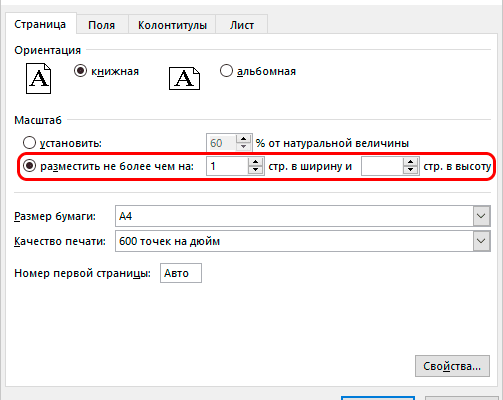Decrease the scale percentage spinner
Image resolution: width=503 pixels, height=400 pixels.
click(243, 147)
